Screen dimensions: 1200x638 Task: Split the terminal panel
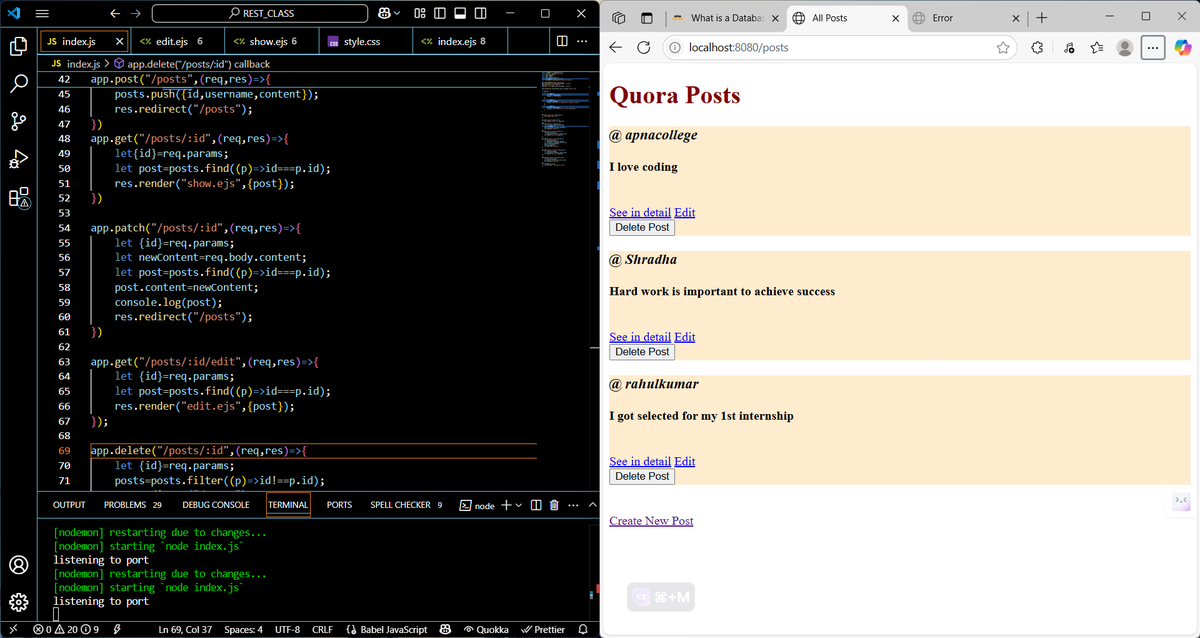point(536,505)
